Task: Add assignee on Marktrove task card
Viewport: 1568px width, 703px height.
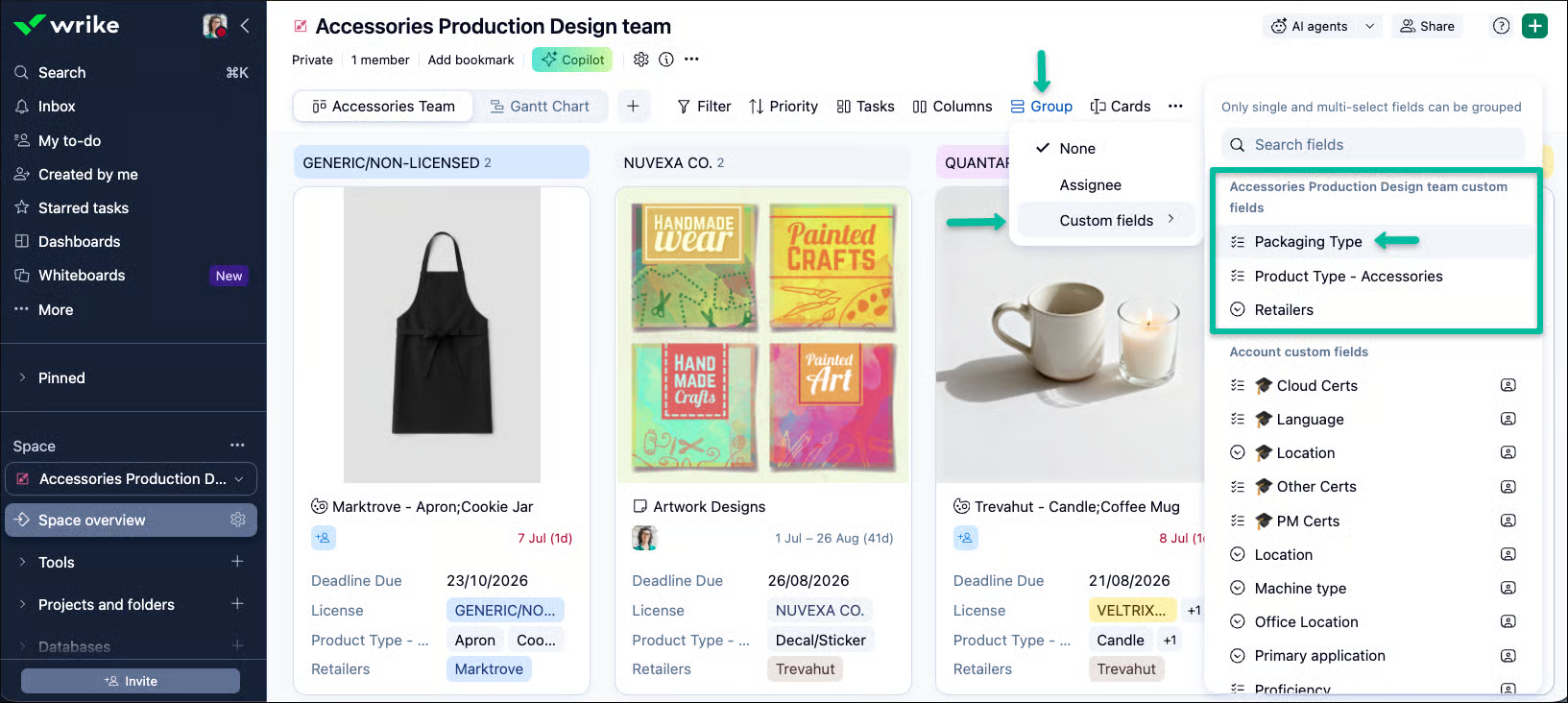Action: pos(323,538)
